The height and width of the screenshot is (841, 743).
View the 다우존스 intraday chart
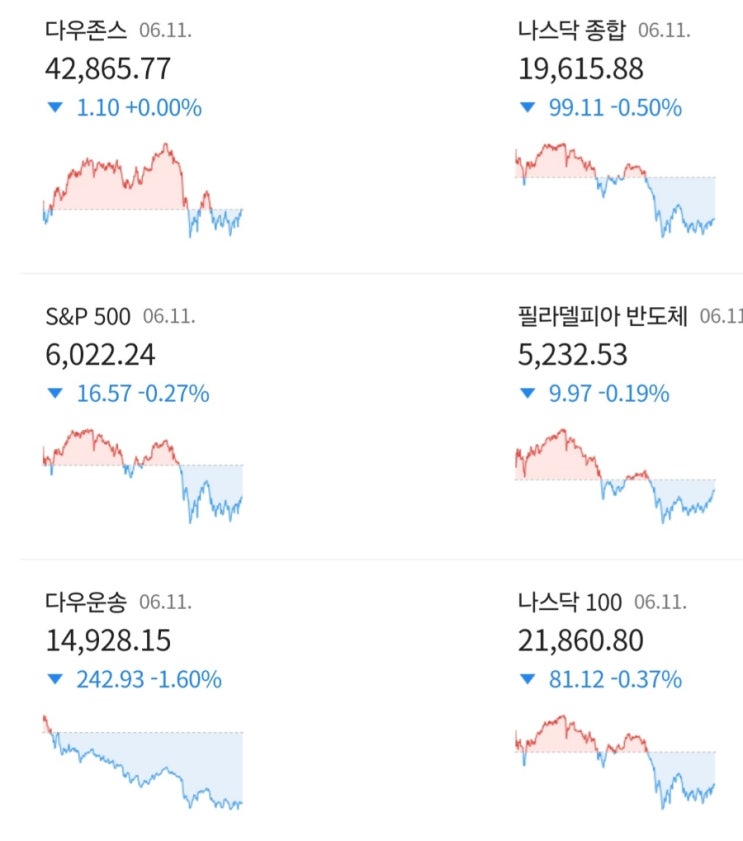coord(143,190)
